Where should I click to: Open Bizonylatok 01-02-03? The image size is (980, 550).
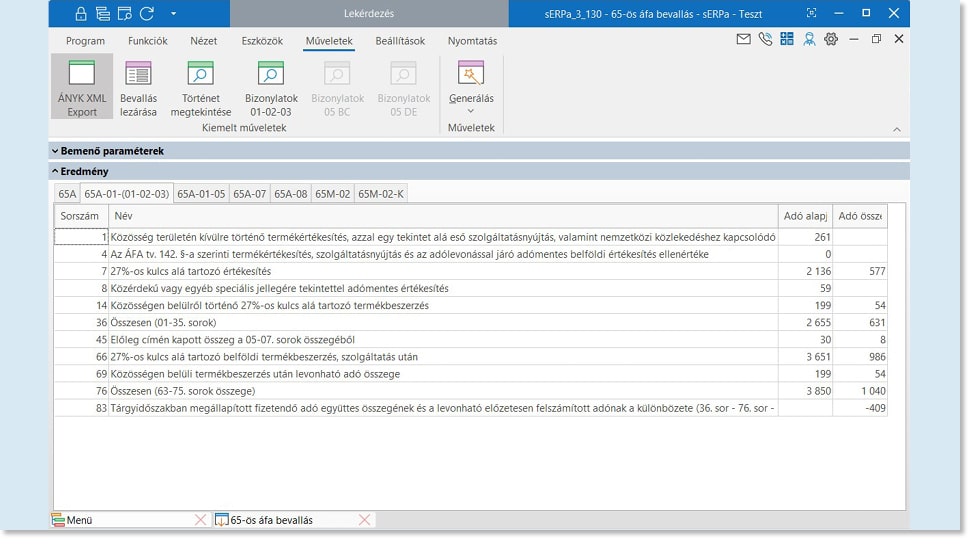coord(271,87)
